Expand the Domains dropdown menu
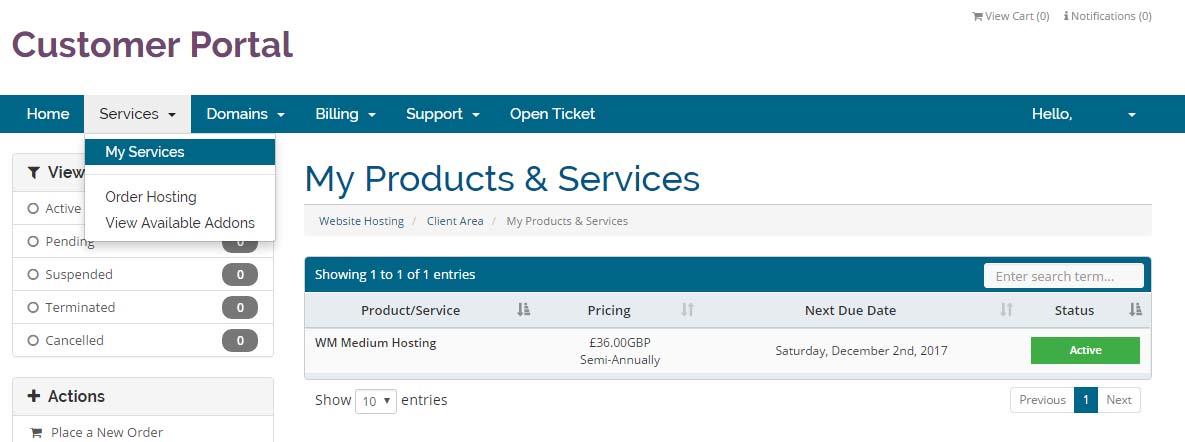This screenshot has height=442, width=1185. pyautogui.click(x=245, y=114)
